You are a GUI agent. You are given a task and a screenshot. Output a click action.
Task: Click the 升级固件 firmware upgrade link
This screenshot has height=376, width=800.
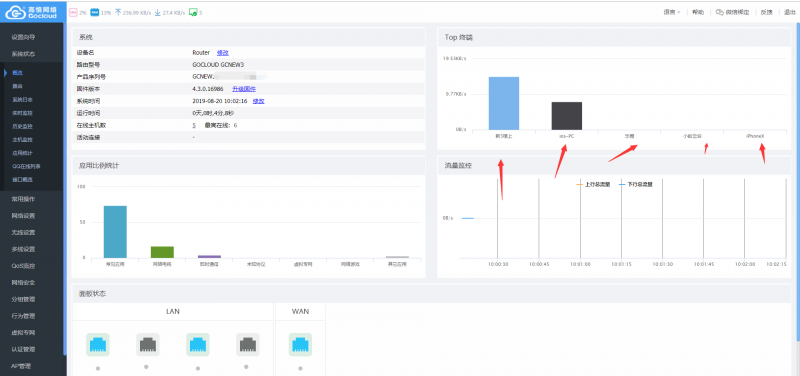click(x=244, y=89)
